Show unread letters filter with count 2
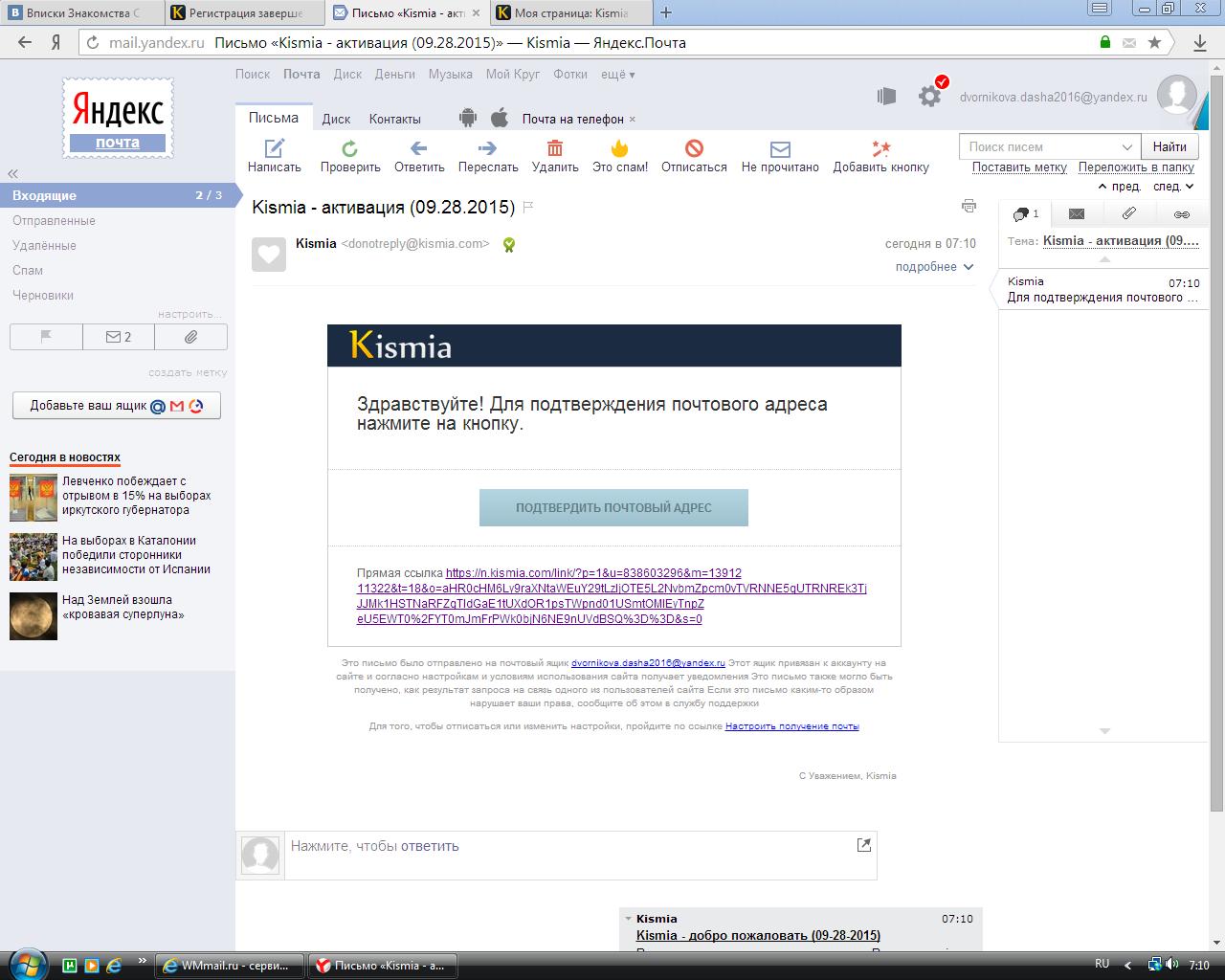1225x980 pixels. click(x=119, y=337)
